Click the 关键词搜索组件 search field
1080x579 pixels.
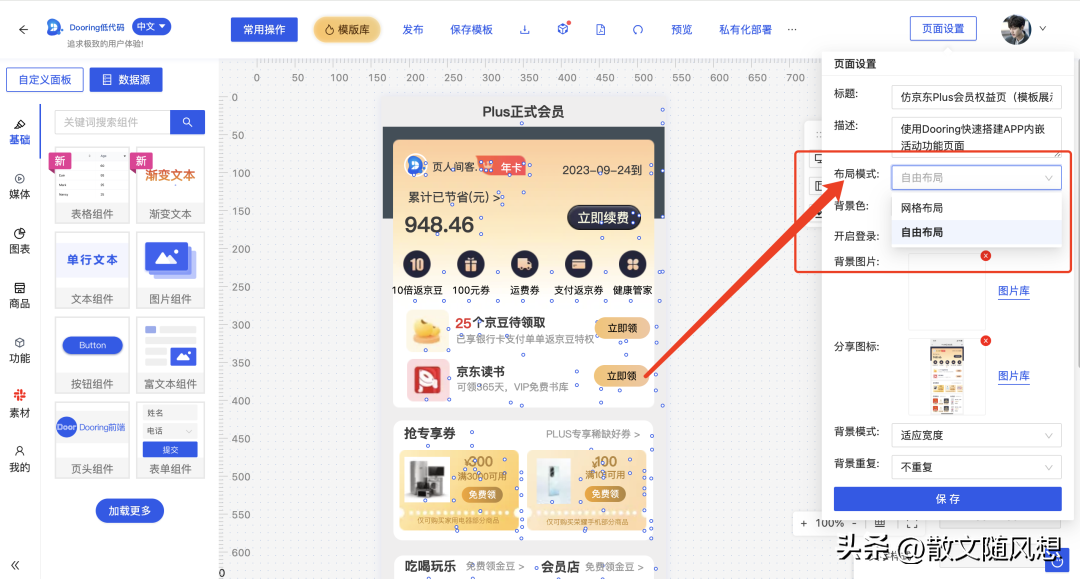click(112, 122)
